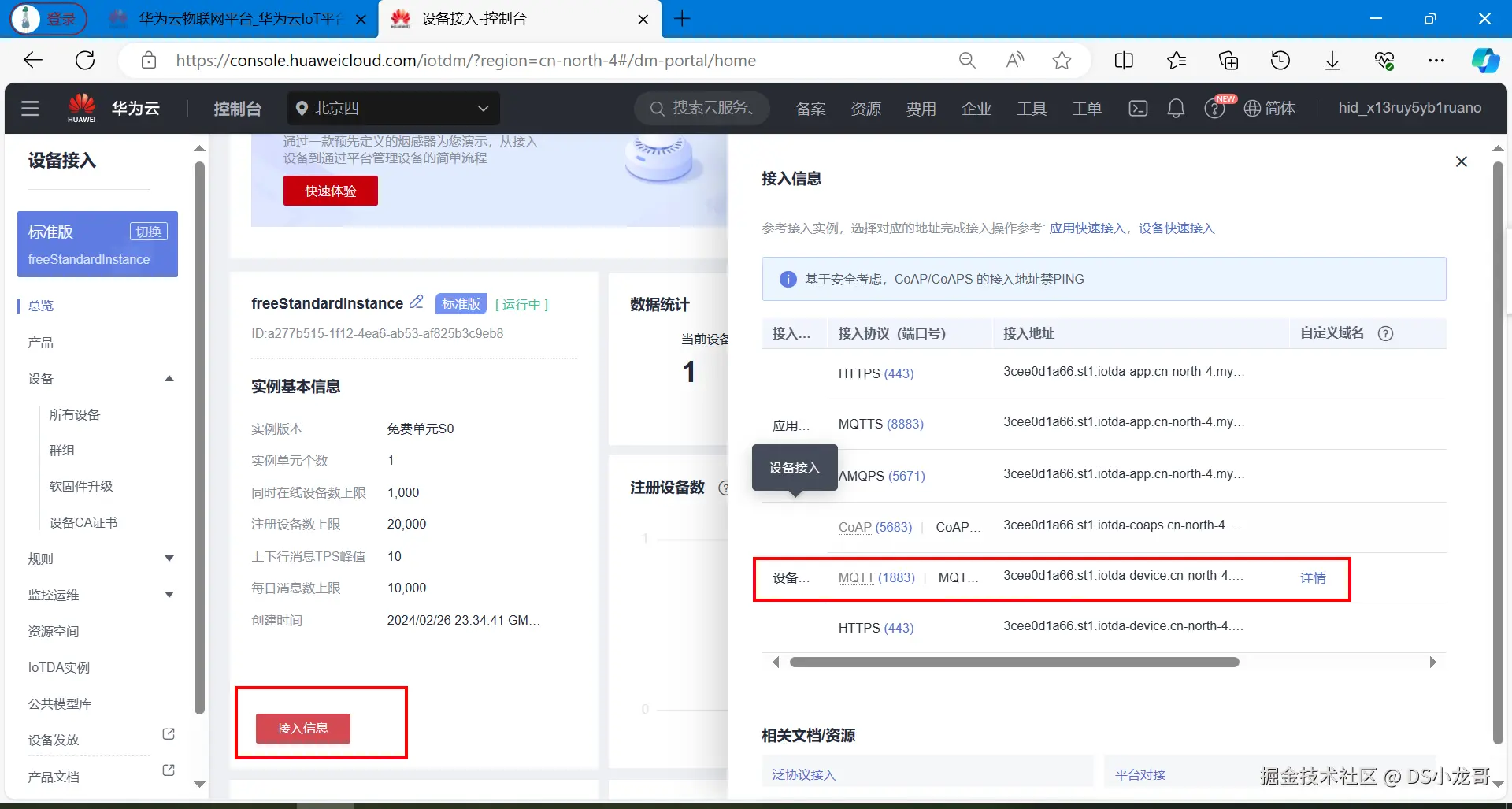
Task: Toggle read aloud in address bar
Action: 1015,60
